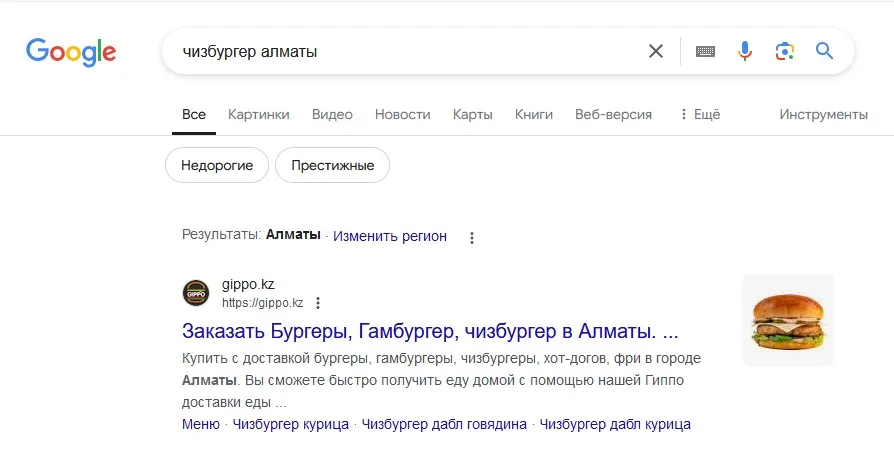This screenshot has height=460, width=894.
Task: Clear the search query with X
Action: (x=656, y=51)
